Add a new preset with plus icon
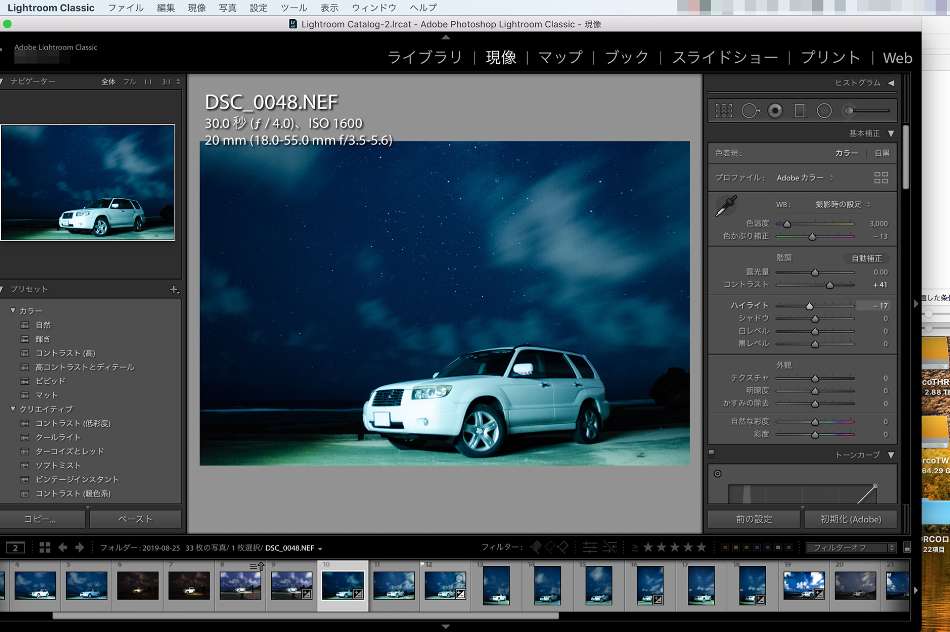The height and width of the screenshot is (632, 950). [174, 289]
